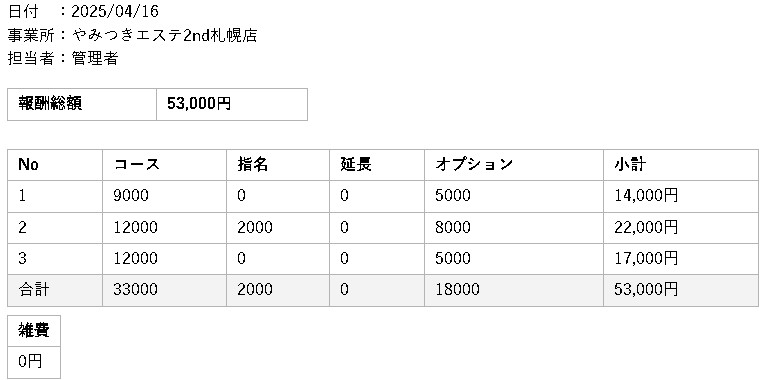
Task: Click the 延長 column header
Action: pos(377,165)
